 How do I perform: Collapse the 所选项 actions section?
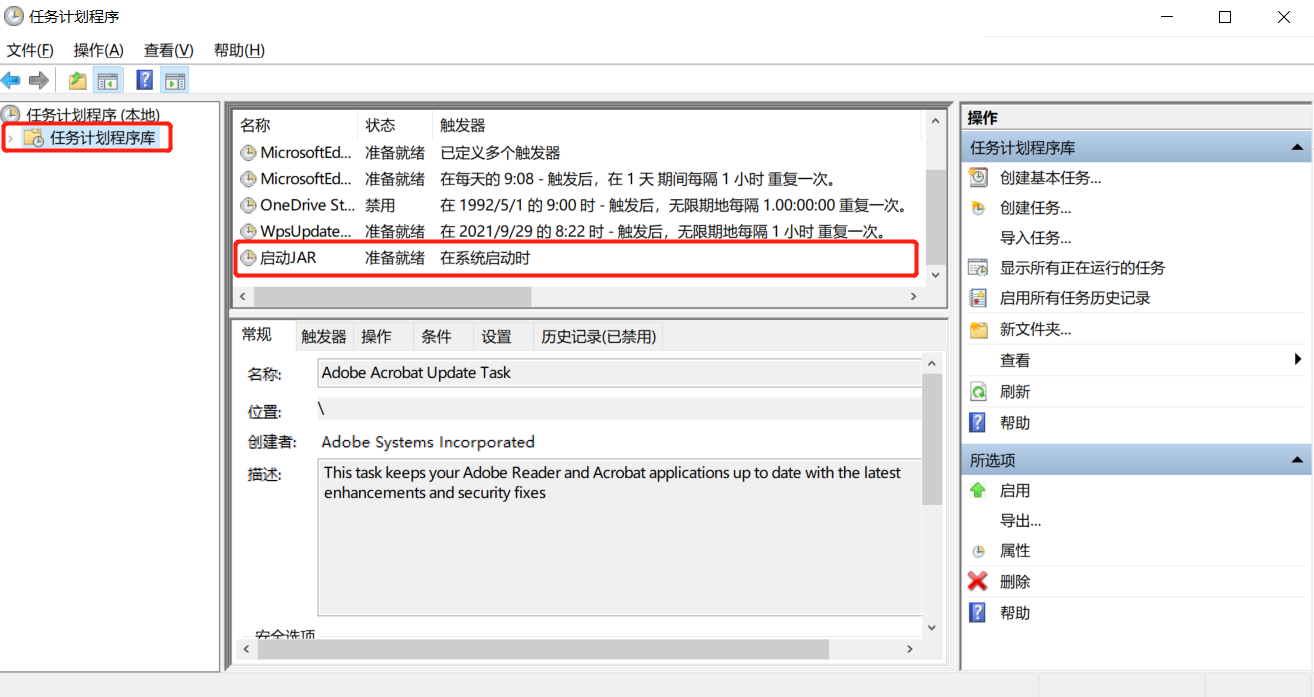coord(1297,461)
